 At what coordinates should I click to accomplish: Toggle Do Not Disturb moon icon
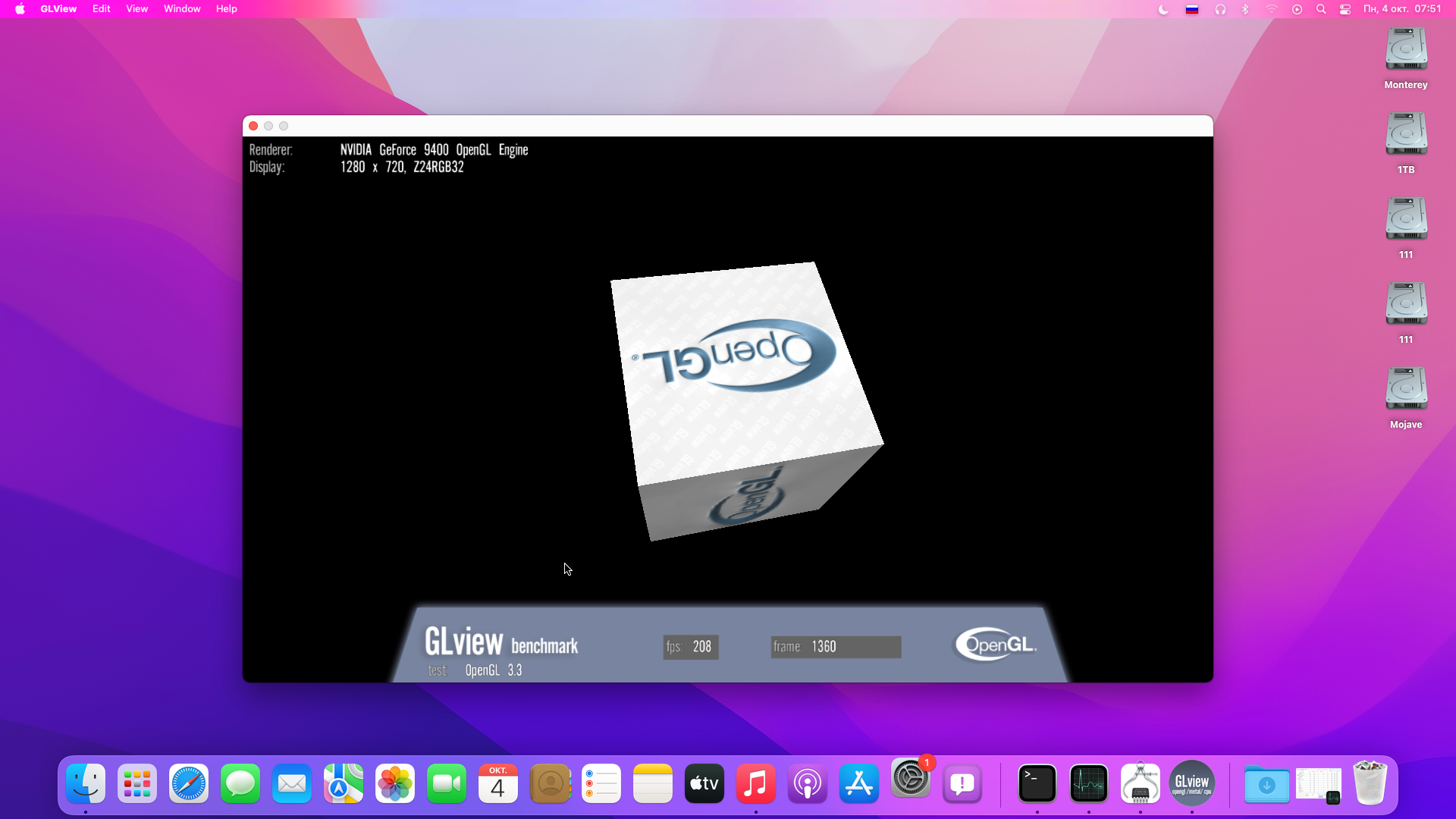coord(1163,9)
